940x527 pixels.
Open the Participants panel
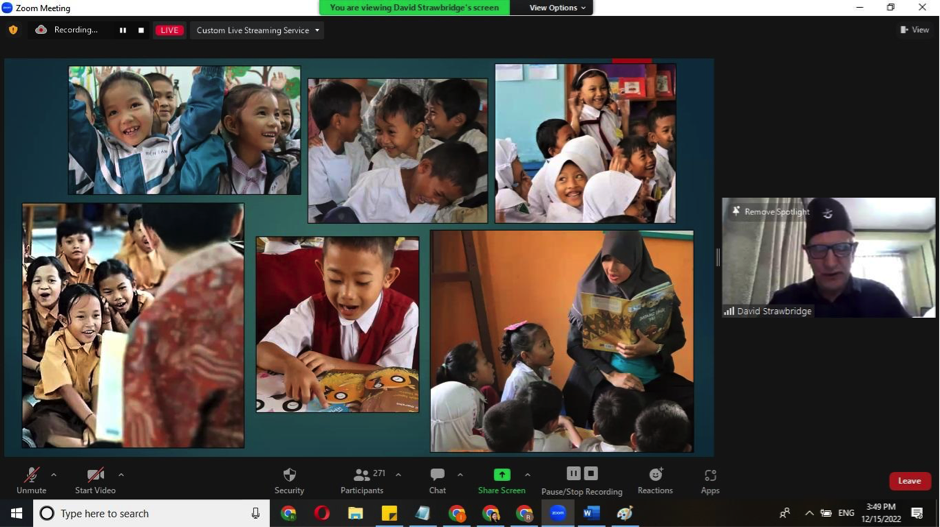click(x=361, y=481)
